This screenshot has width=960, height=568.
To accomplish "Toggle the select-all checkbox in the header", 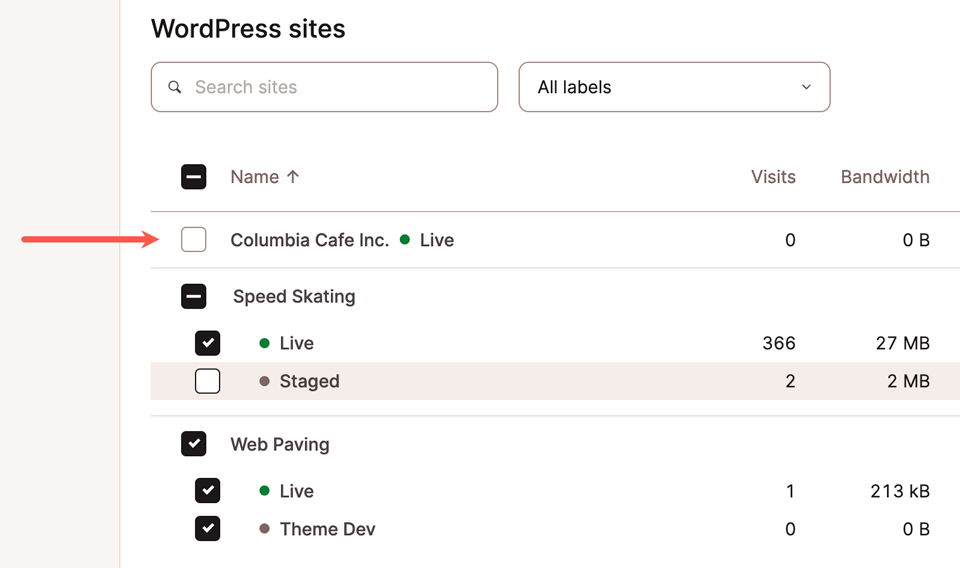I will pyautogui.click(x=194, y=177).
